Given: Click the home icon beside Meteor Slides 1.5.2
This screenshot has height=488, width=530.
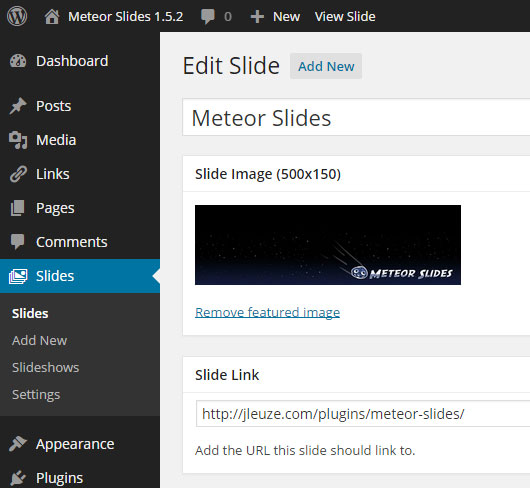Looking at the screenshot, I should [x=52, y=17].
